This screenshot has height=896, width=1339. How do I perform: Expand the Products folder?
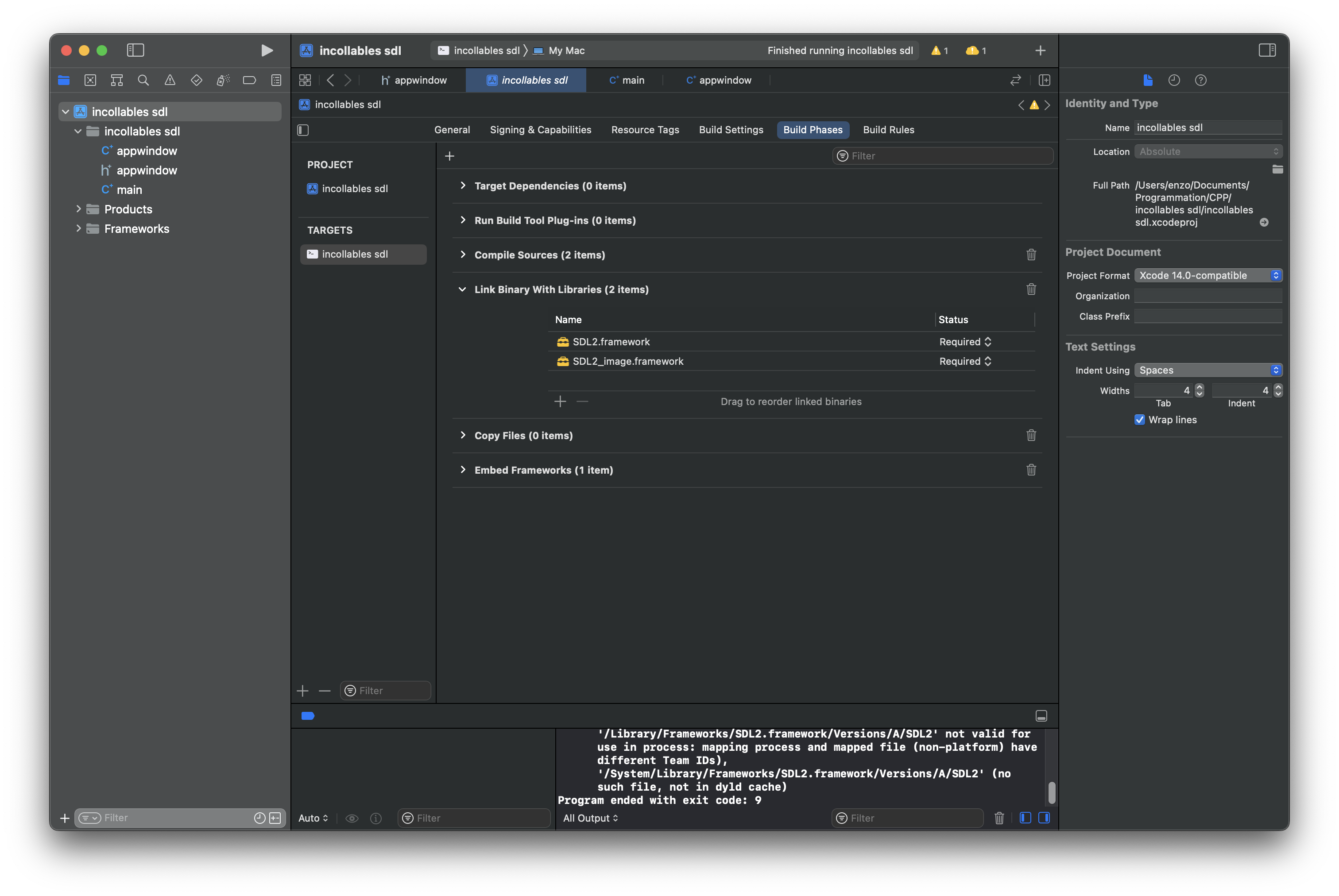[x=78, y=209]
